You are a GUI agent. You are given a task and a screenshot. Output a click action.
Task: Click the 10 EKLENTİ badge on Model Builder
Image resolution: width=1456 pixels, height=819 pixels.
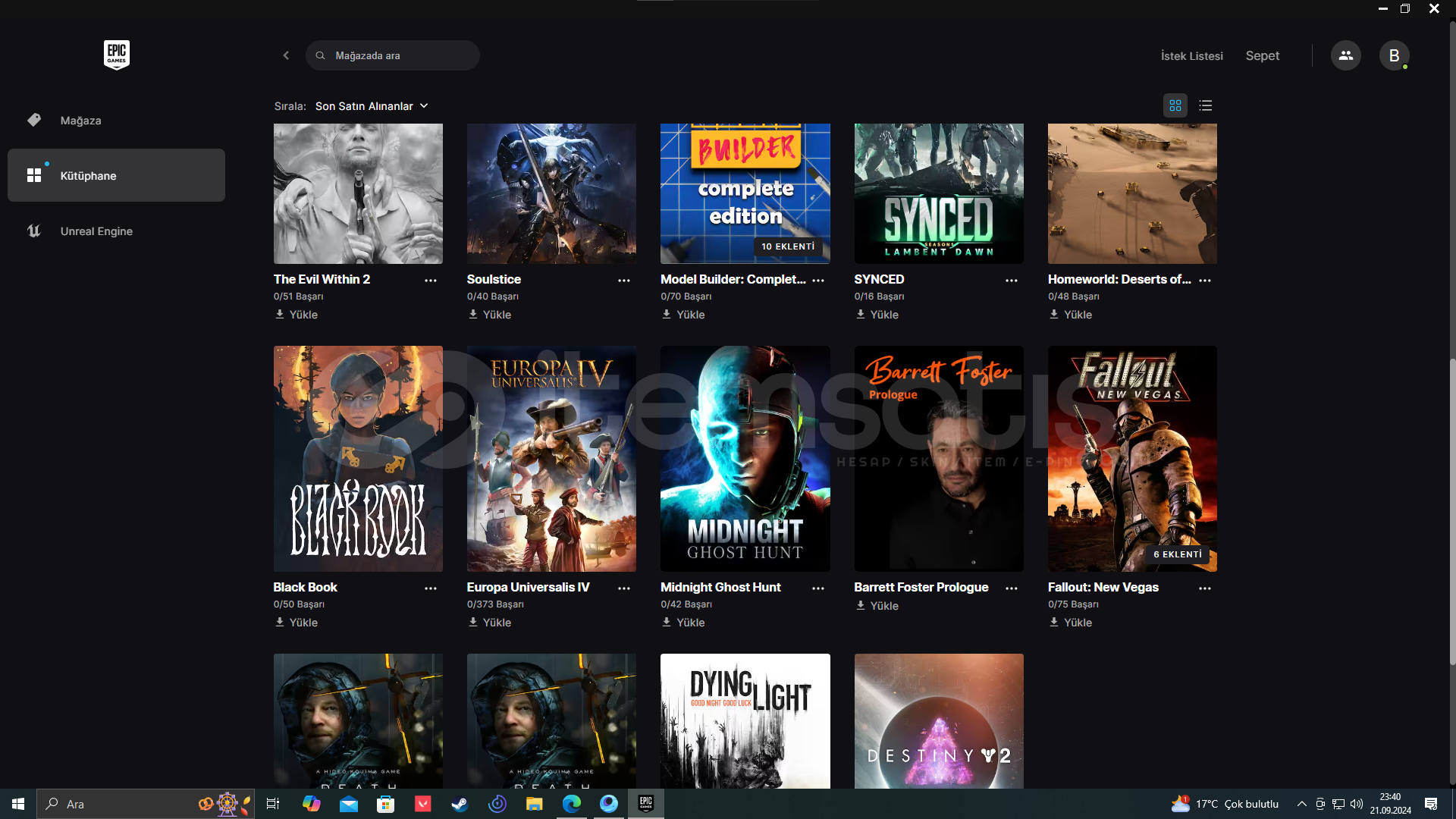pyautogui.click(x=788, y=246)
